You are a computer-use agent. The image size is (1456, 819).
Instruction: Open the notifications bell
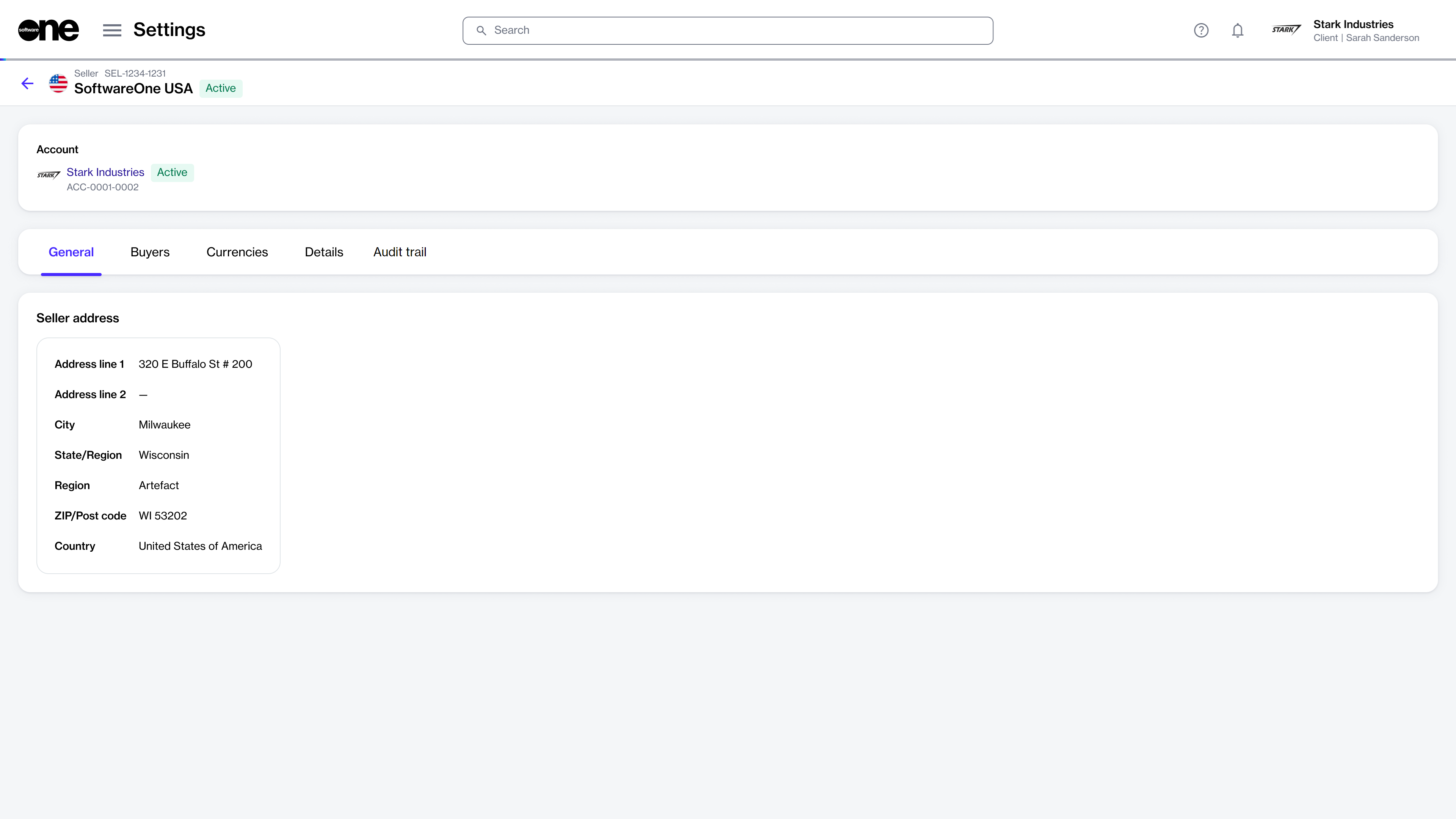(1237, 30)
